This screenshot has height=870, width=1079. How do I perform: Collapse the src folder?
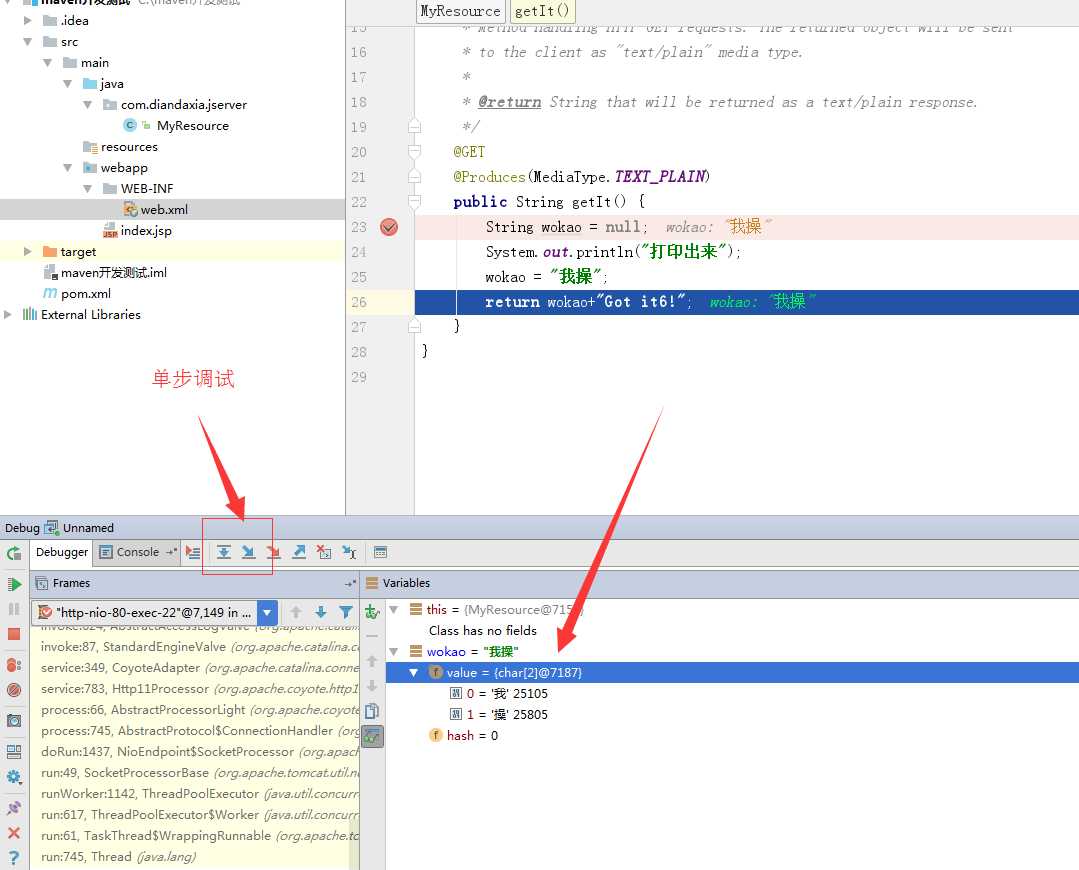[28, 42]
